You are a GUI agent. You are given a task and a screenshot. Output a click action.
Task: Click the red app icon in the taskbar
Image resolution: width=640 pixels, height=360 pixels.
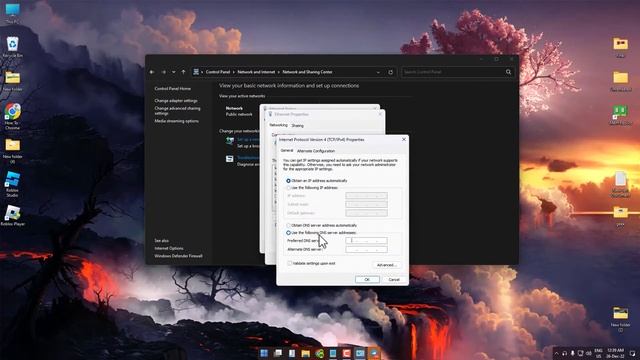pyautogui.click(x=347, y=353)
